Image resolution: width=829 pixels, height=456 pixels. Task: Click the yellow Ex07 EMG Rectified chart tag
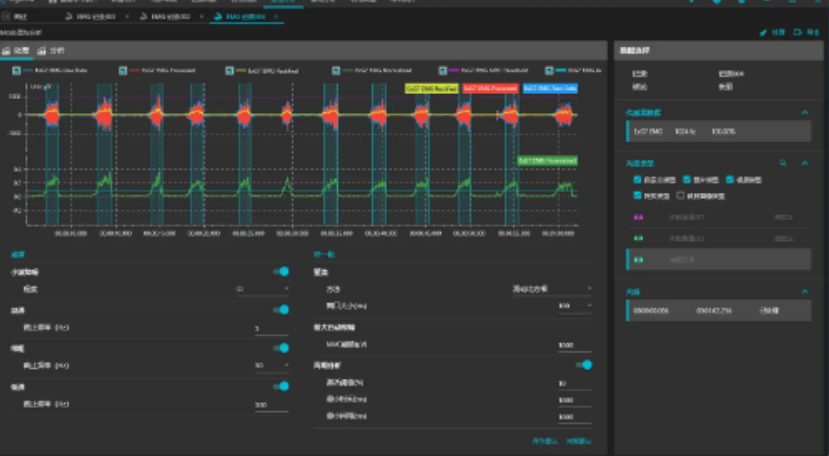pyautogui.click(x=432, y=88)
